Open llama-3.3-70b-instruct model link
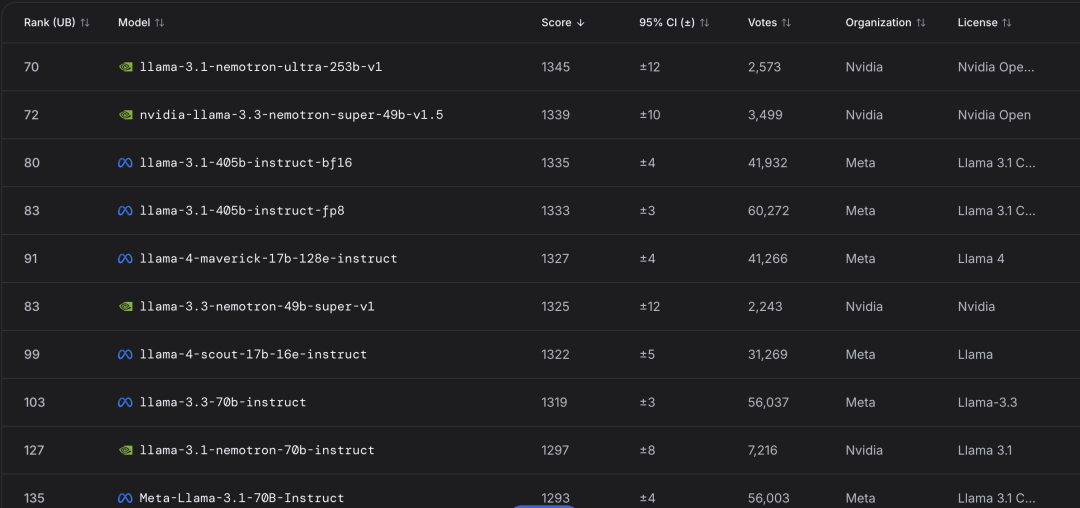The height and width of the screenshot is (508, 1080). tap(223, 403)
